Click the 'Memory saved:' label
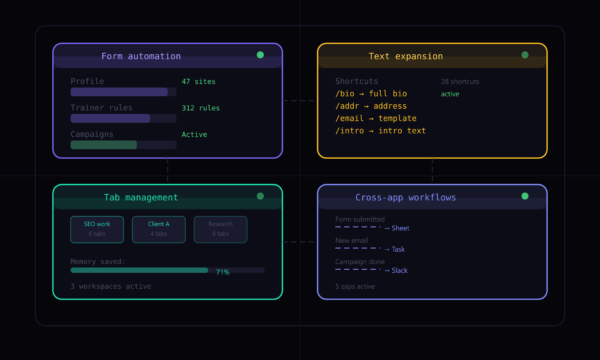 coord(98,262)
